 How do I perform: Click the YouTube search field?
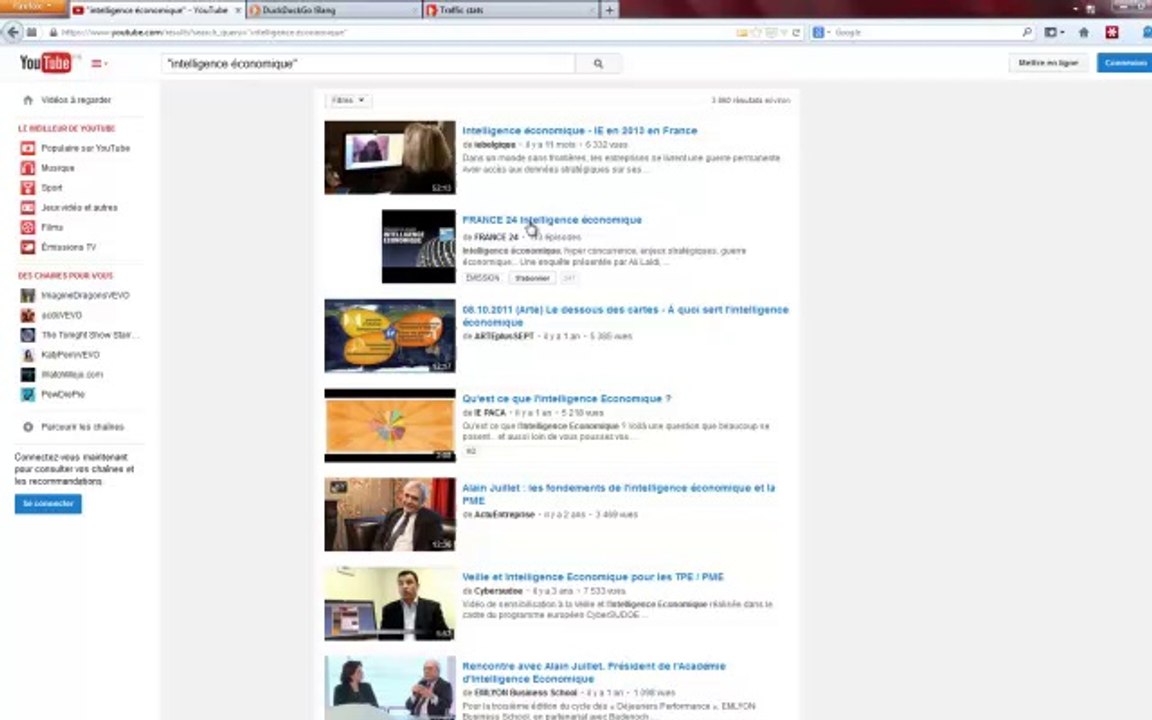[368, 64]
